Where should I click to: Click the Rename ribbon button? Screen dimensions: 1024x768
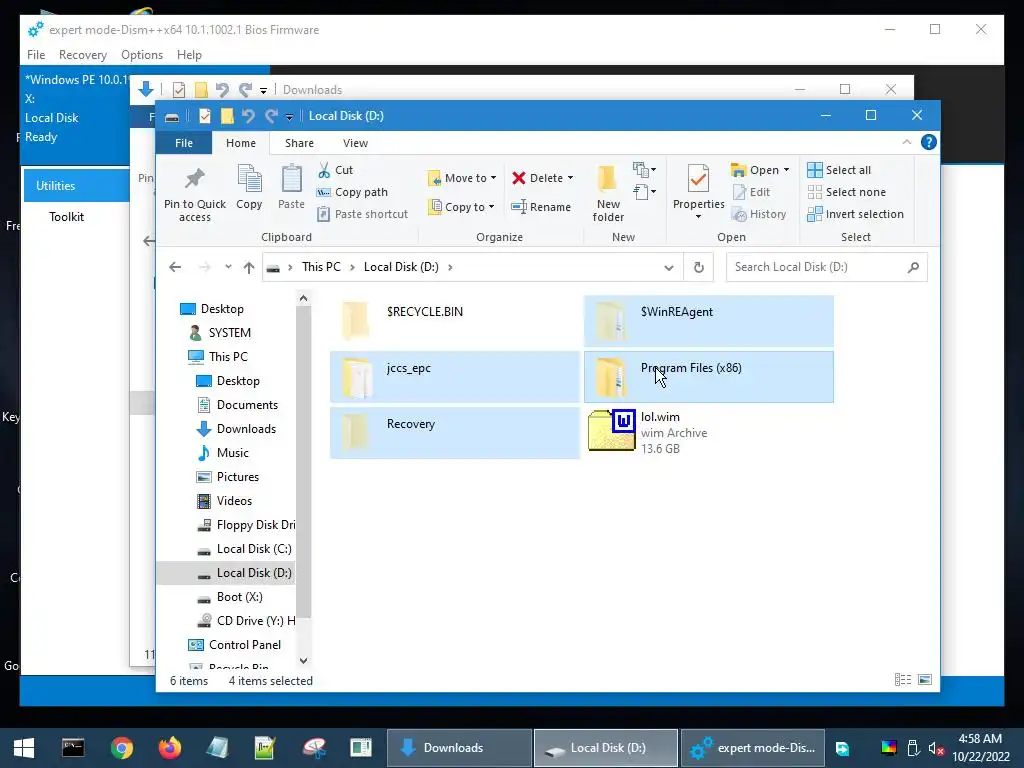(541, 207)
